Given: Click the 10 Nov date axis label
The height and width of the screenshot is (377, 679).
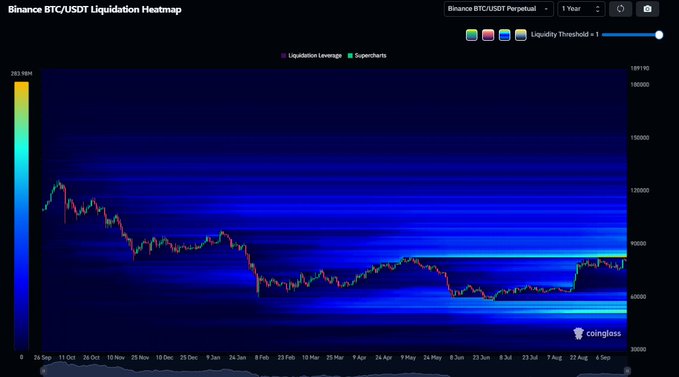Looking at the screenshot, I should click(x=116, y=358).
